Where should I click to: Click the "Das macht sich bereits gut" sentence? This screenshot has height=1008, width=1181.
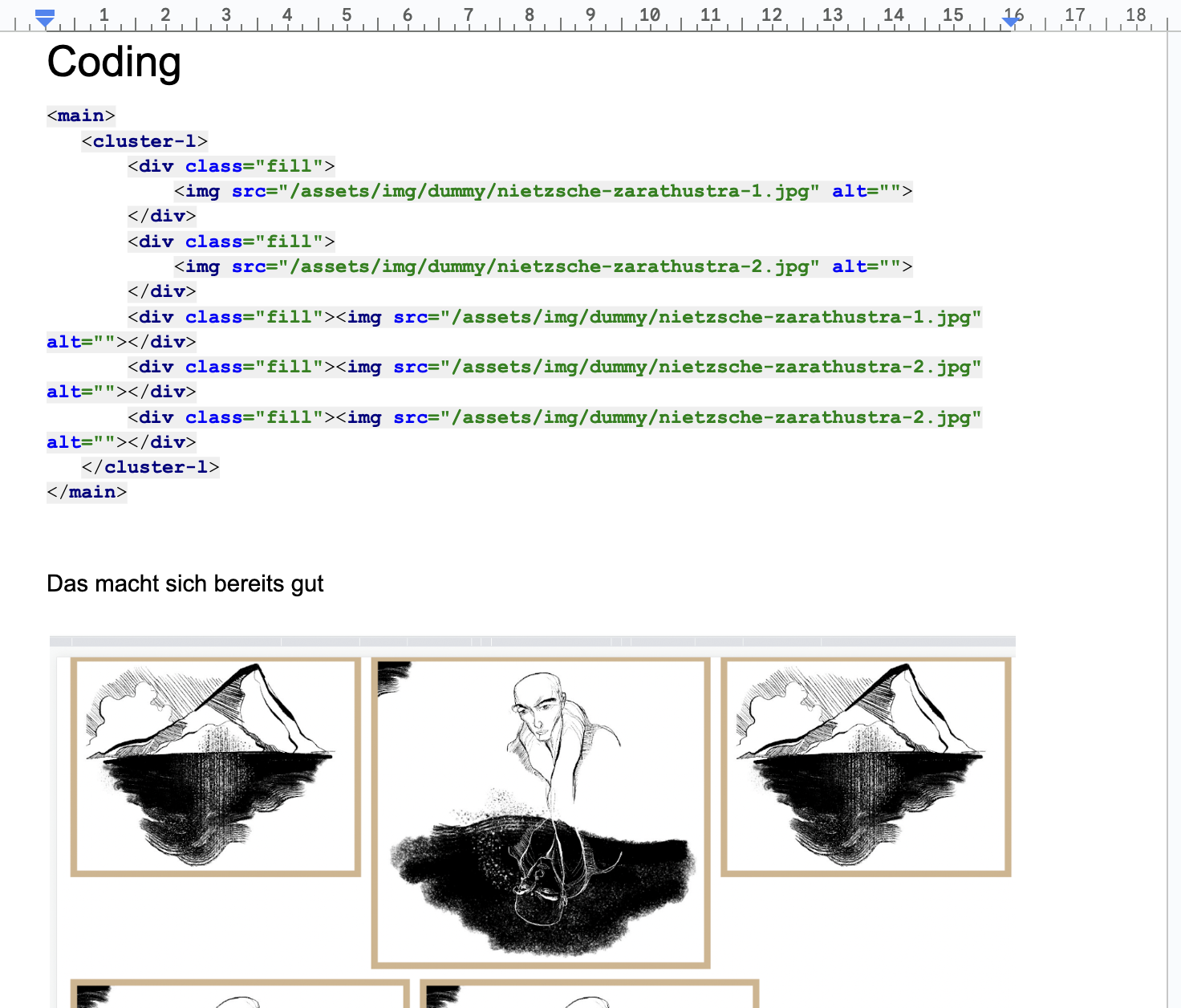(x=185, y=583)
